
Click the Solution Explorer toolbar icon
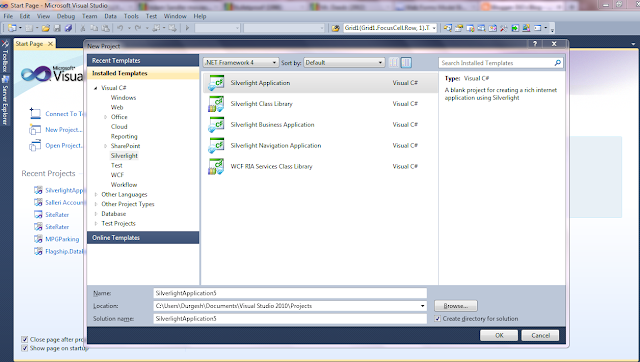(x=448, y=28)
